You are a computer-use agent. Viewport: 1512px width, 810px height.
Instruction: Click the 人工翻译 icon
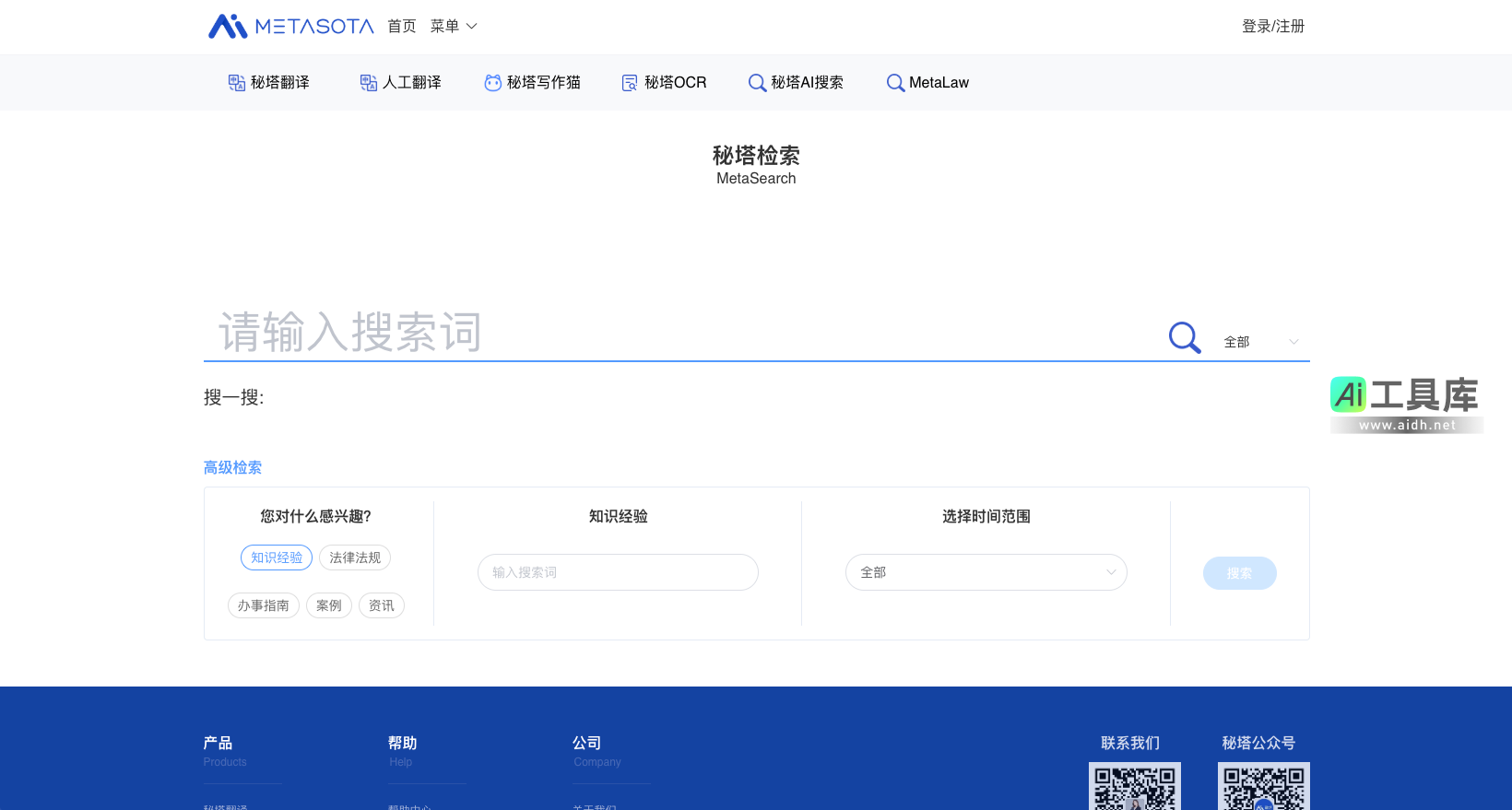369,83
